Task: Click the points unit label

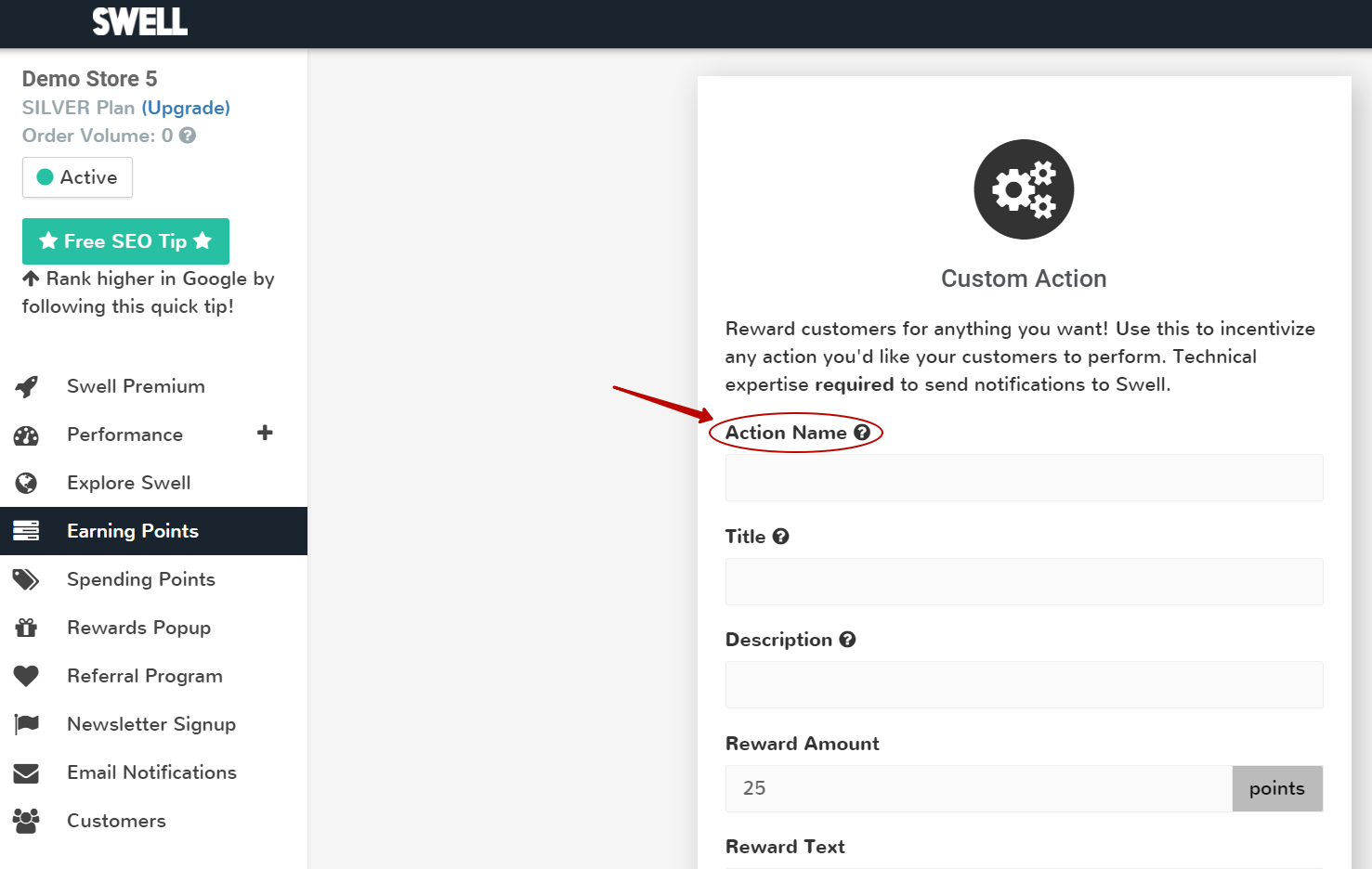Action: (x=1277, y=788)
